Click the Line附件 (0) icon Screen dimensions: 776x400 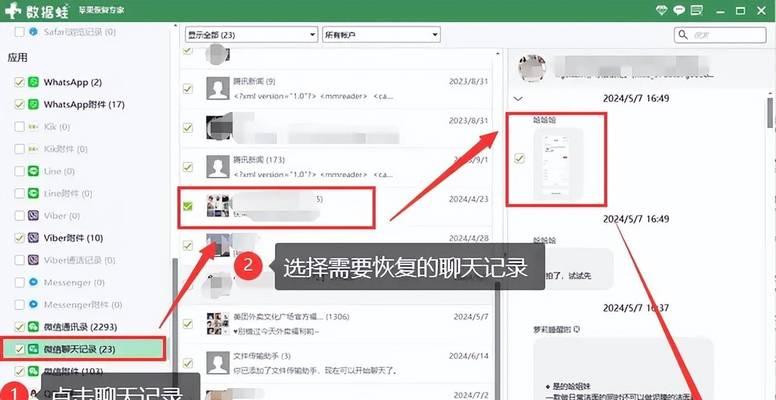tap(33, 193)
